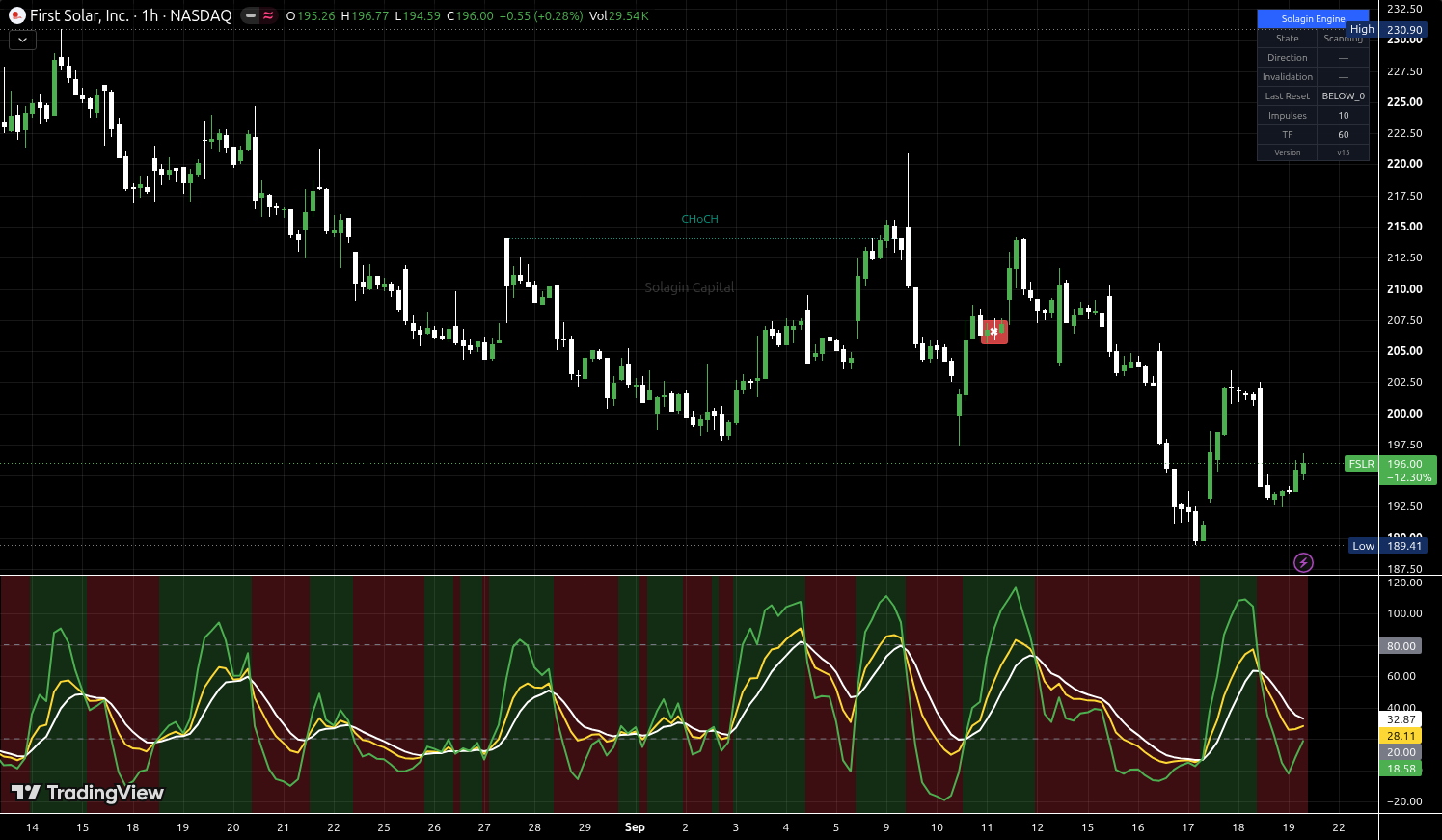Open the TradingView logo link

pyautogui.click(x=87, y=793)
